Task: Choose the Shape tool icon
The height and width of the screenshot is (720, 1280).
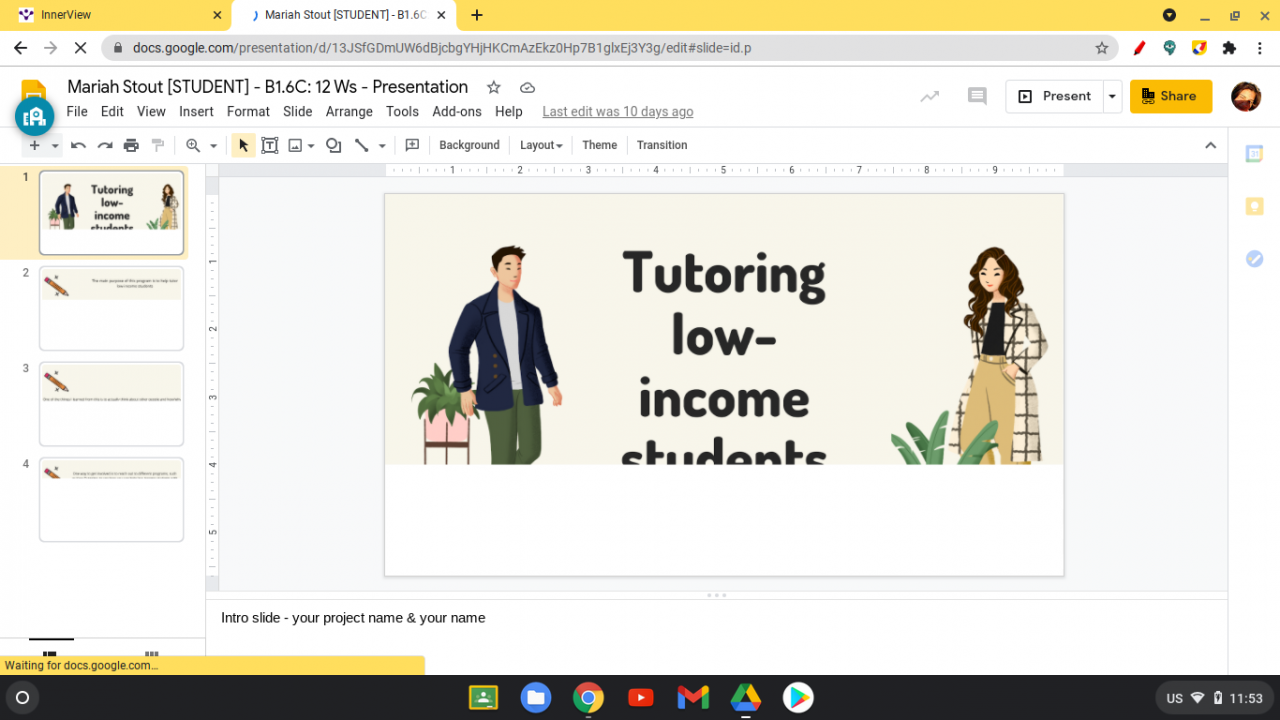Action: coord(334,145)
